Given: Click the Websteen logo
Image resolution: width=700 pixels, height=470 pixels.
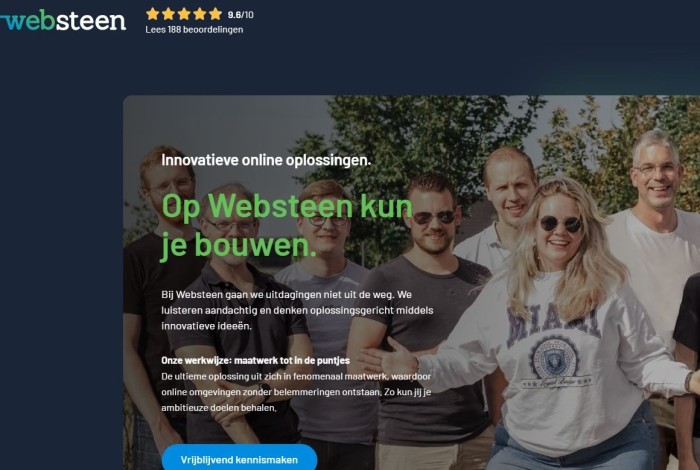Looking at the screenshot, I should tap(62, 21).
